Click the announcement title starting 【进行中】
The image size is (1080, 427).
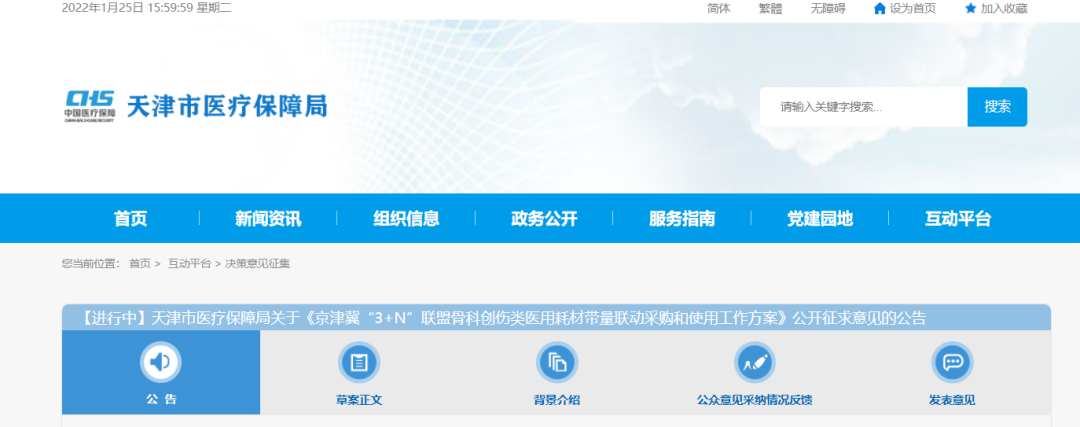[503, 318]
